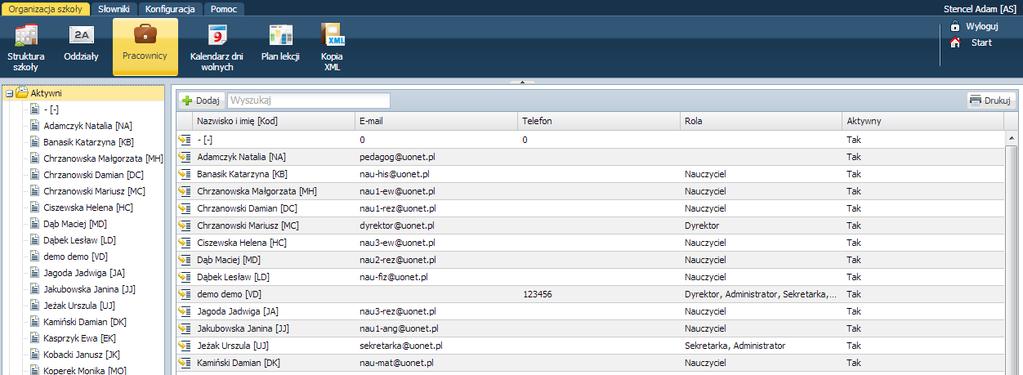Image resolution: width=1023 pixels, height=375 pixels.
Task: Sort by Rola column header
Action: click(761, 121)
